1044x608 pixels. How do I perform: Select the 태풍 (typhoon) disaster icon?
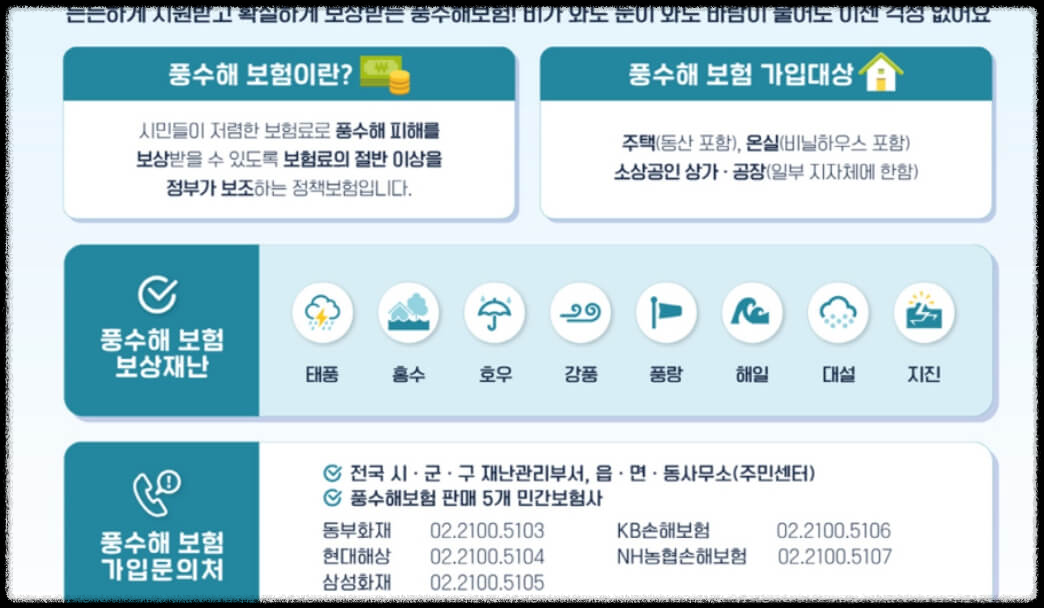pos(321,315)
